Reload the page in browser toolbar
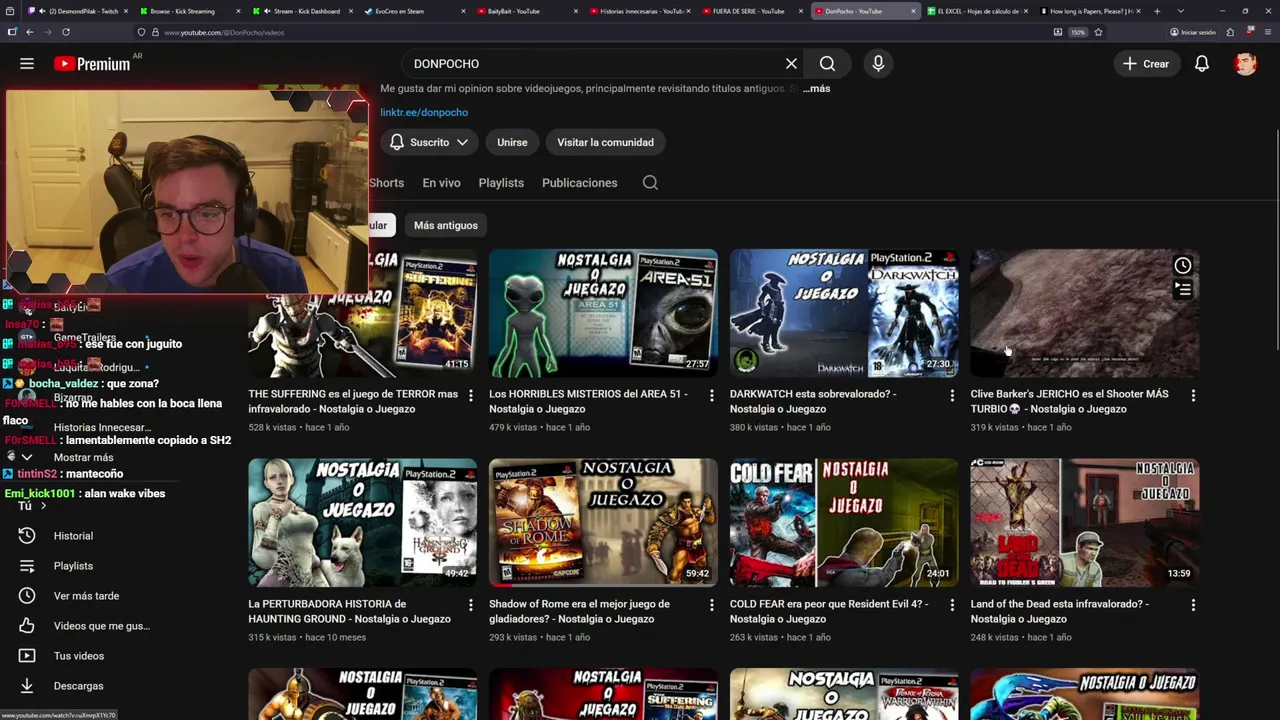This screenshot has height=720, width=1280. click(x=65, y=32)
